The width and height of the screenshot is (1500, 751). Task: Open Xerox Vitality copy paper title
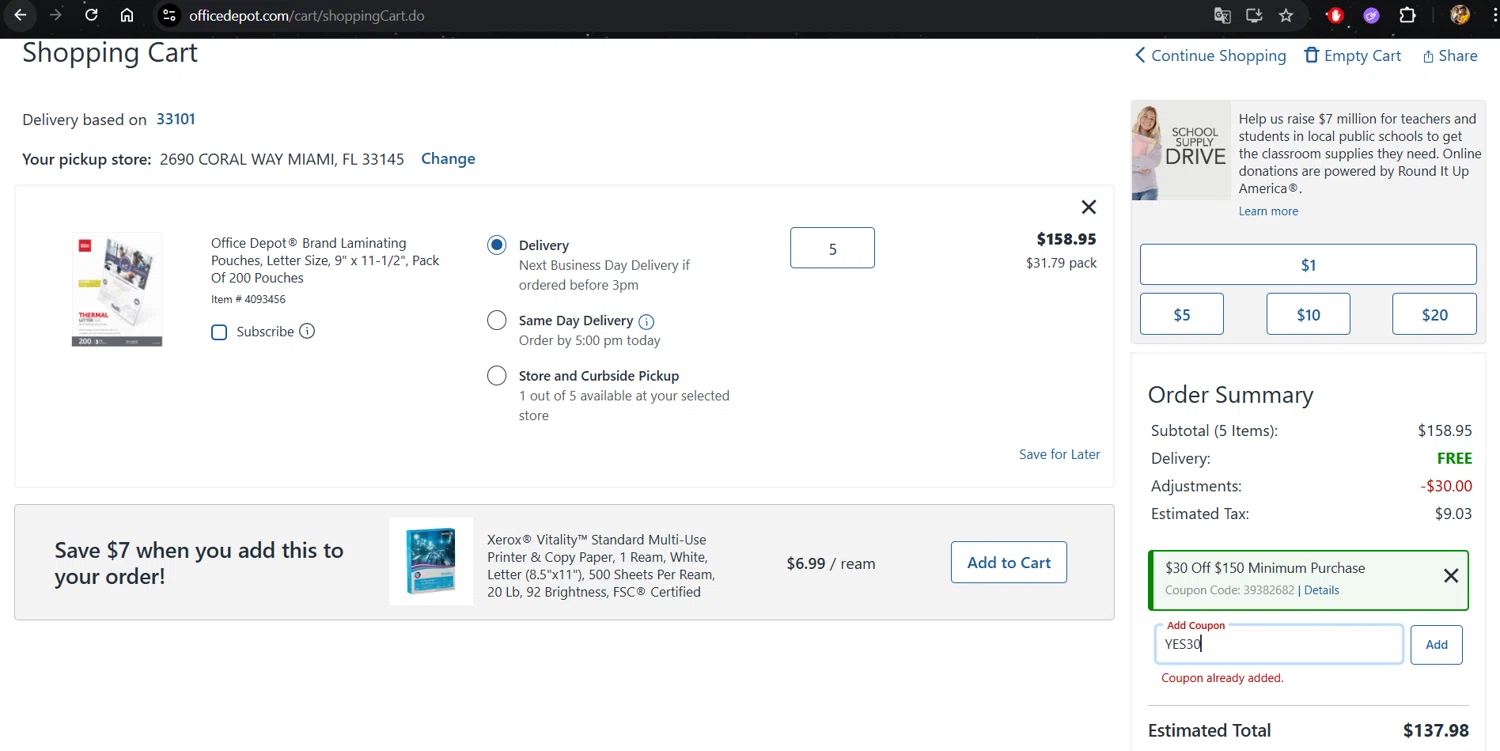point(601,566)
